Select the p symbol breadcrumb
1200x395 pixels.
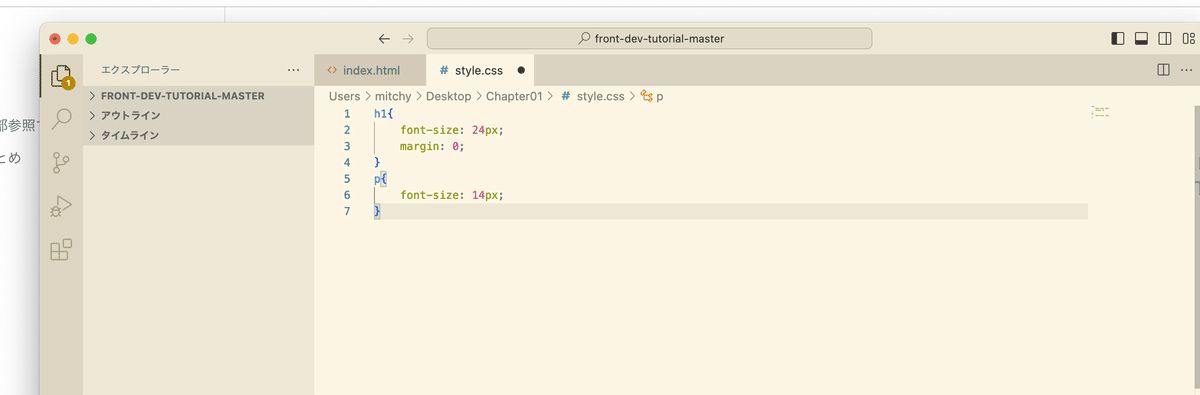pyautogui.click(x=652, y=96)
